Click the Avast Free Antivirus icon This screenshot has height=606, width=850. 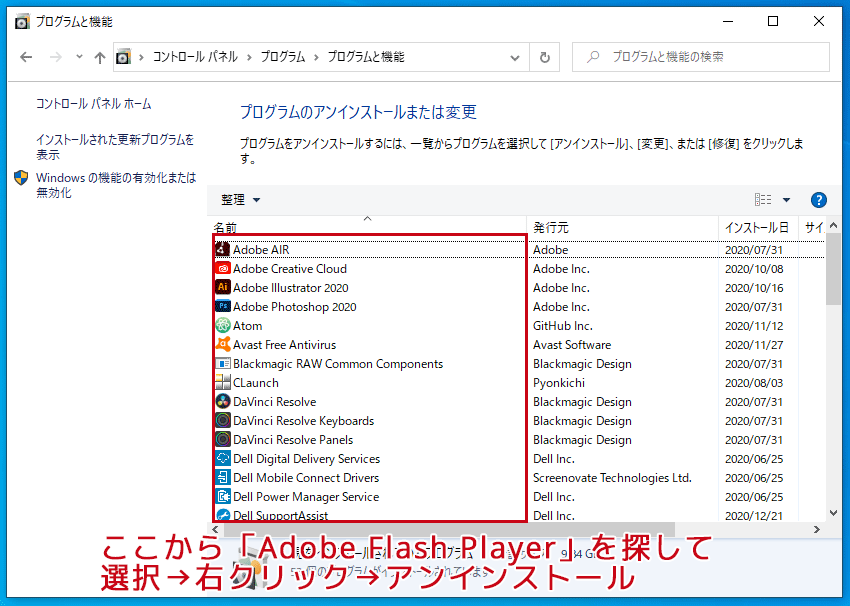225,344
